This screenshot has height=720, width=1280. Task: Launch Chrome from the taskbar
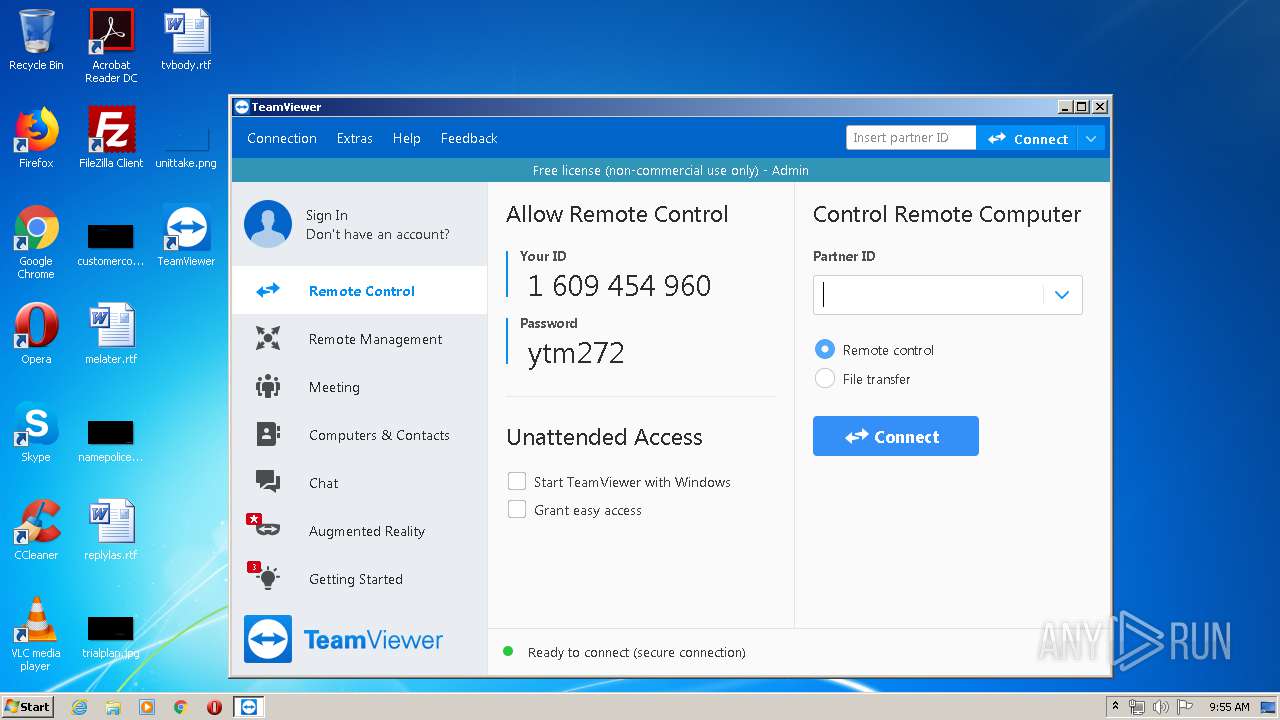(181, 707)
